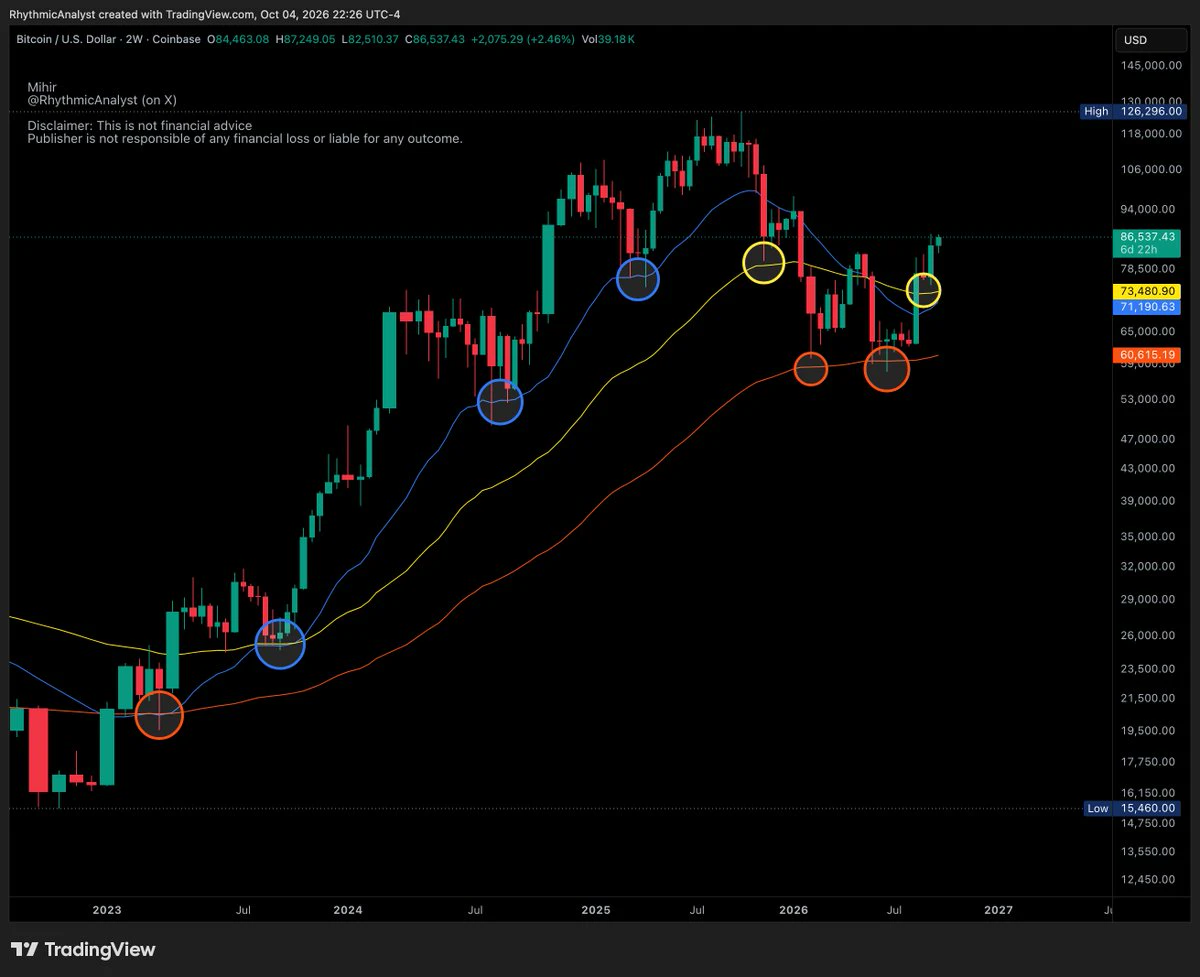
Task: Click the 'This is not financial advice' disclaimer line
Action: click(140, 126)
